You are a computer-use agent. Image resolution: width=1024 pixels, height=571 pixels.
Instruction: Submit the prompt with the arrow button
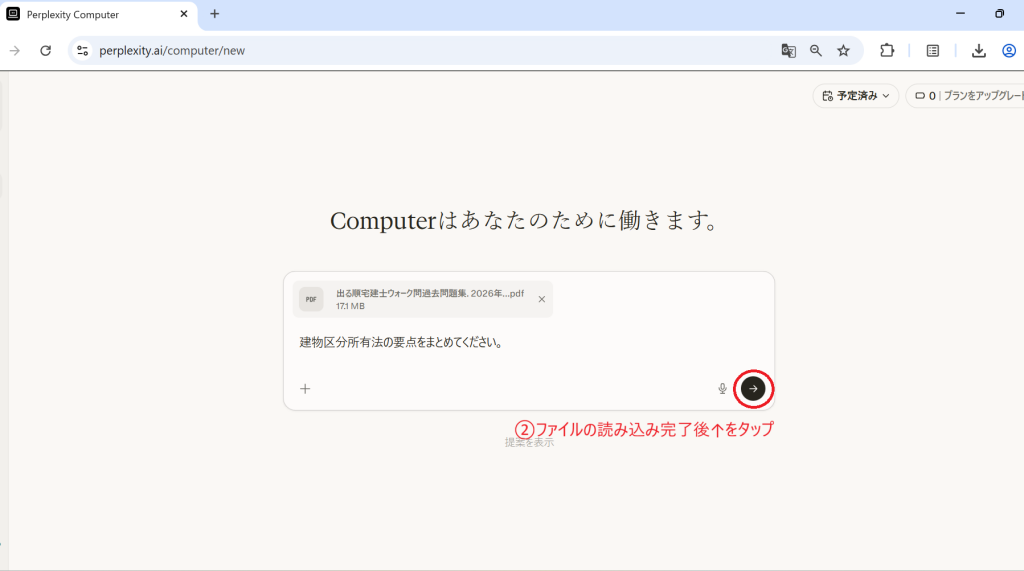point(753,388)
